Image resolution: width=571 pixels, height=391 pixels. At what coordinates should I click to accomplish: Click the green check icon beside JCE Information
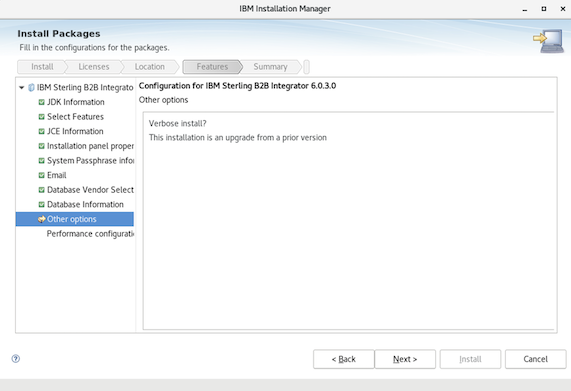pyautogui.click(x=42, y=131)
